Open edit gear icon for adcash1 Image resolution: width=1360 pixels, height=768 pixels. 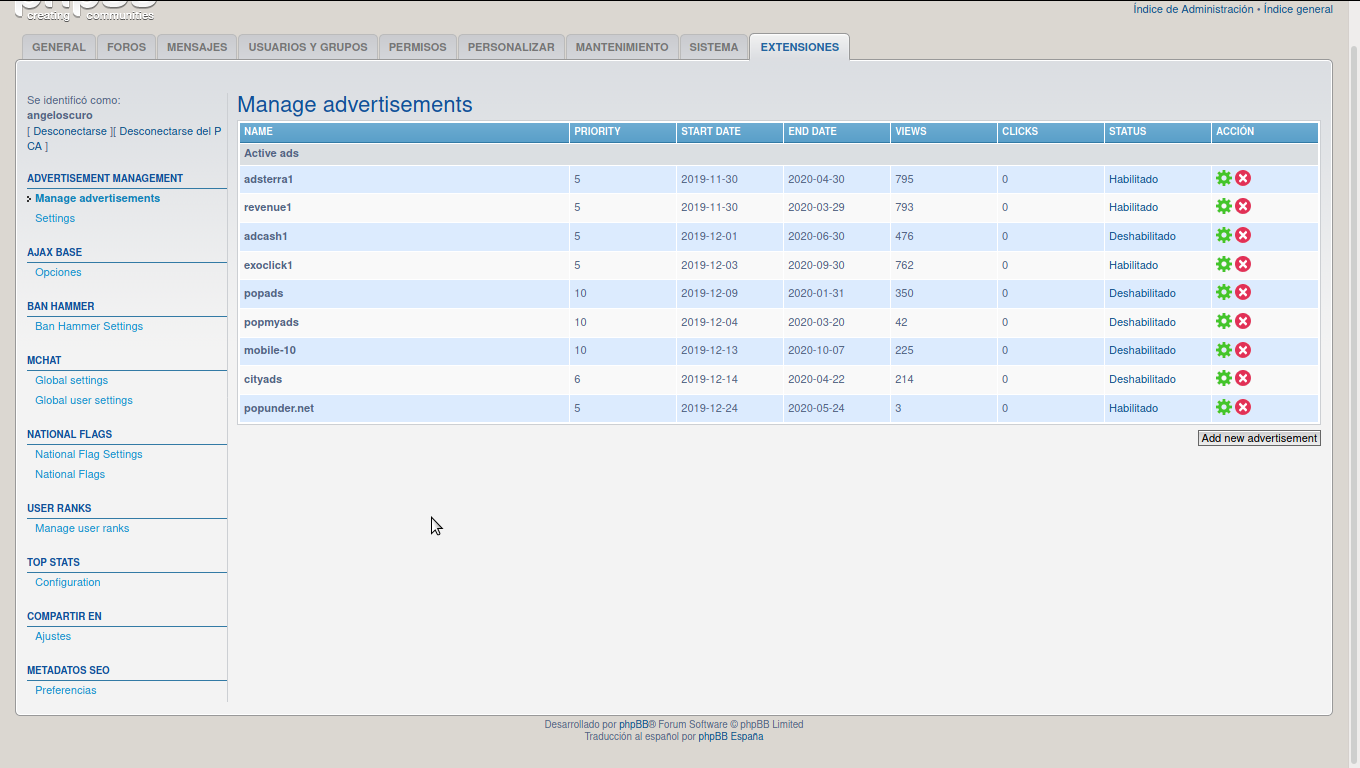click(x=1223, y=236)
